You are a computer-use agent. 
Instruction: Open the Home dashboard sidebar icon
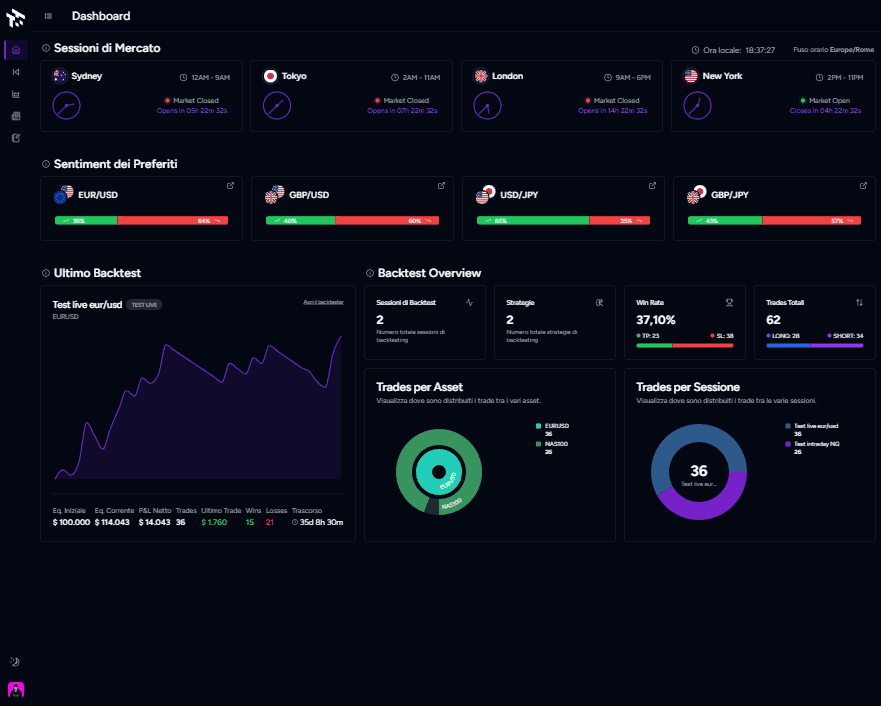tap(16, 50)
